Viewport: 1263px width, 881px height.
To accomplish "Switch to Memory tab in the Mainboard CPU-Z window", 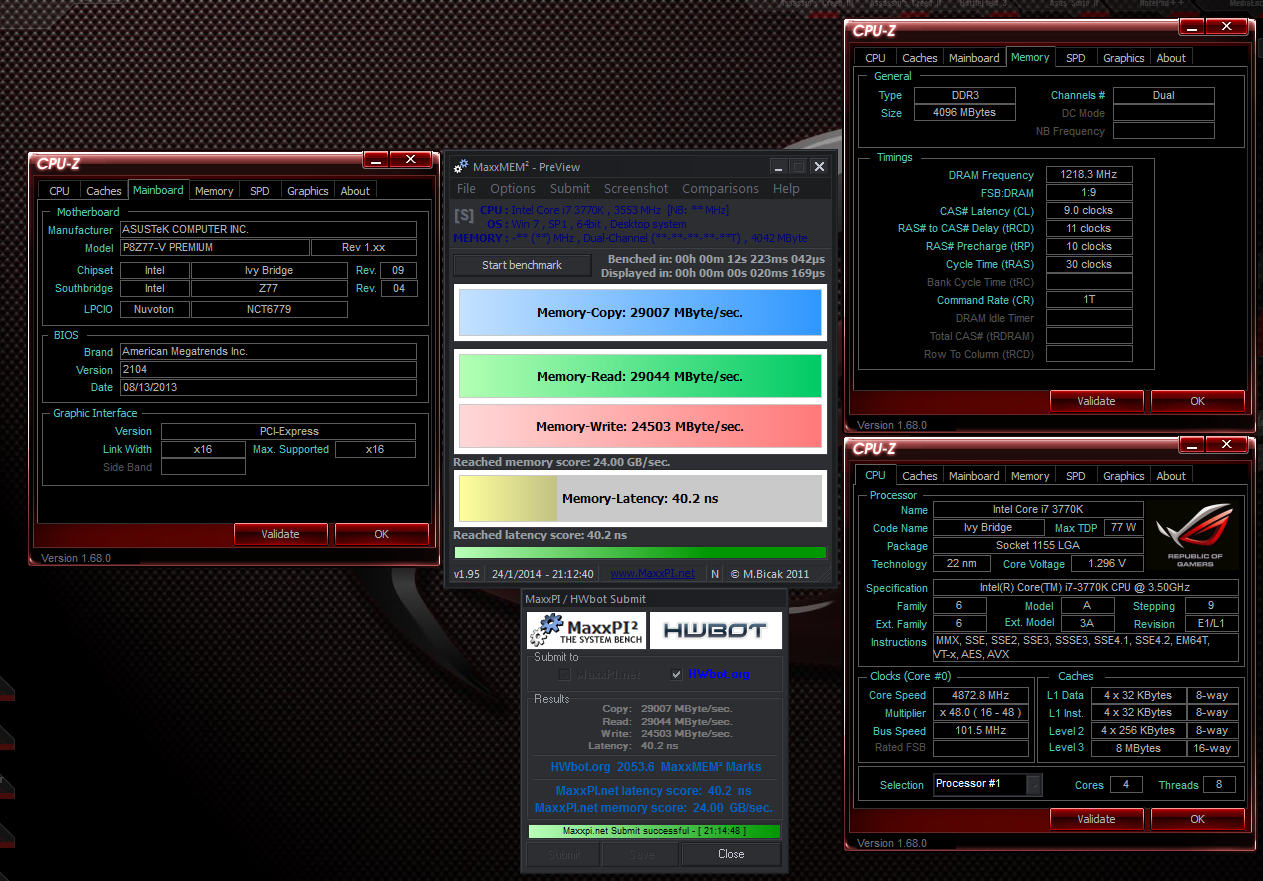I will [214, 191].
